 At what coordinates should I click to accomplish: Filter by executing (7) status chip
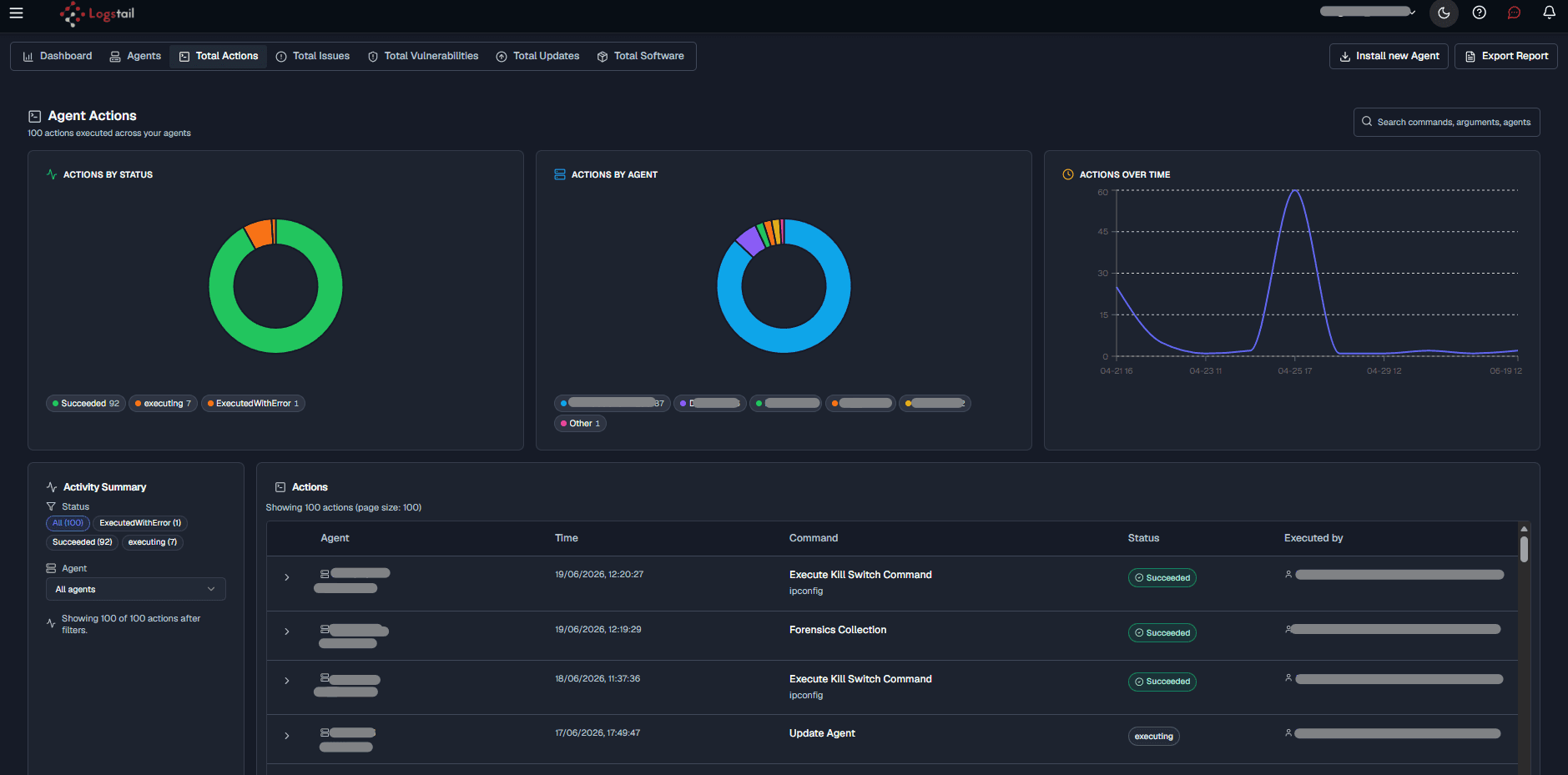coord(153,542)
